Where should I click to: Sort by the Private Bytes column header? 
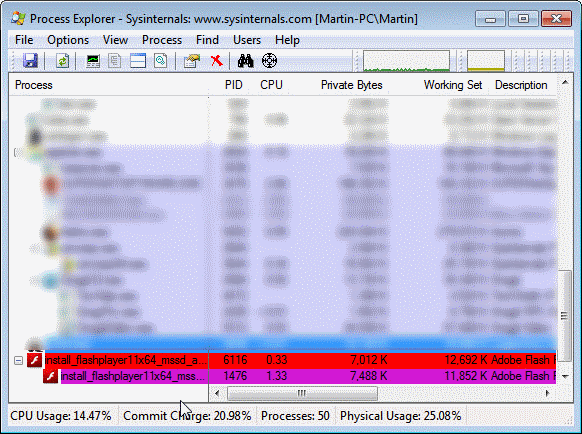pos(352,85)
